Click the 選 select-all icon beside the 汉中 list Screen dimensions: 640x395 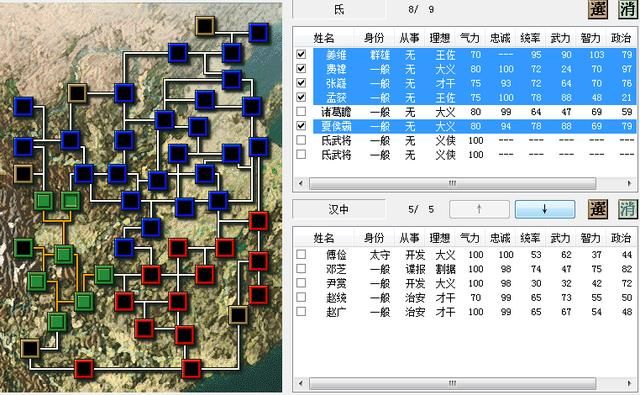click(598, 209)
